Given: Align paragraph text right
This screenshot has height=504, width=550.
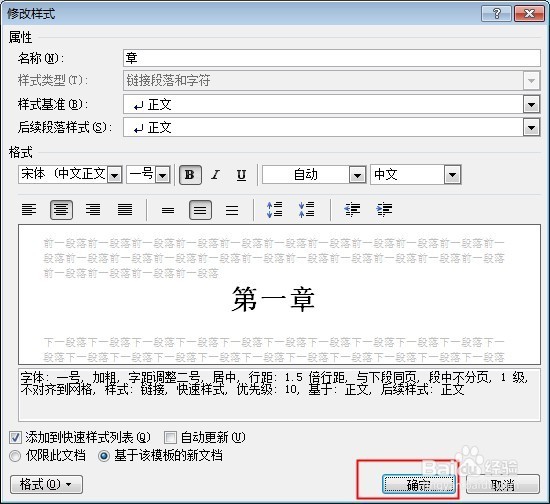Looking at the screenshot, I should [x=93, y=210].
